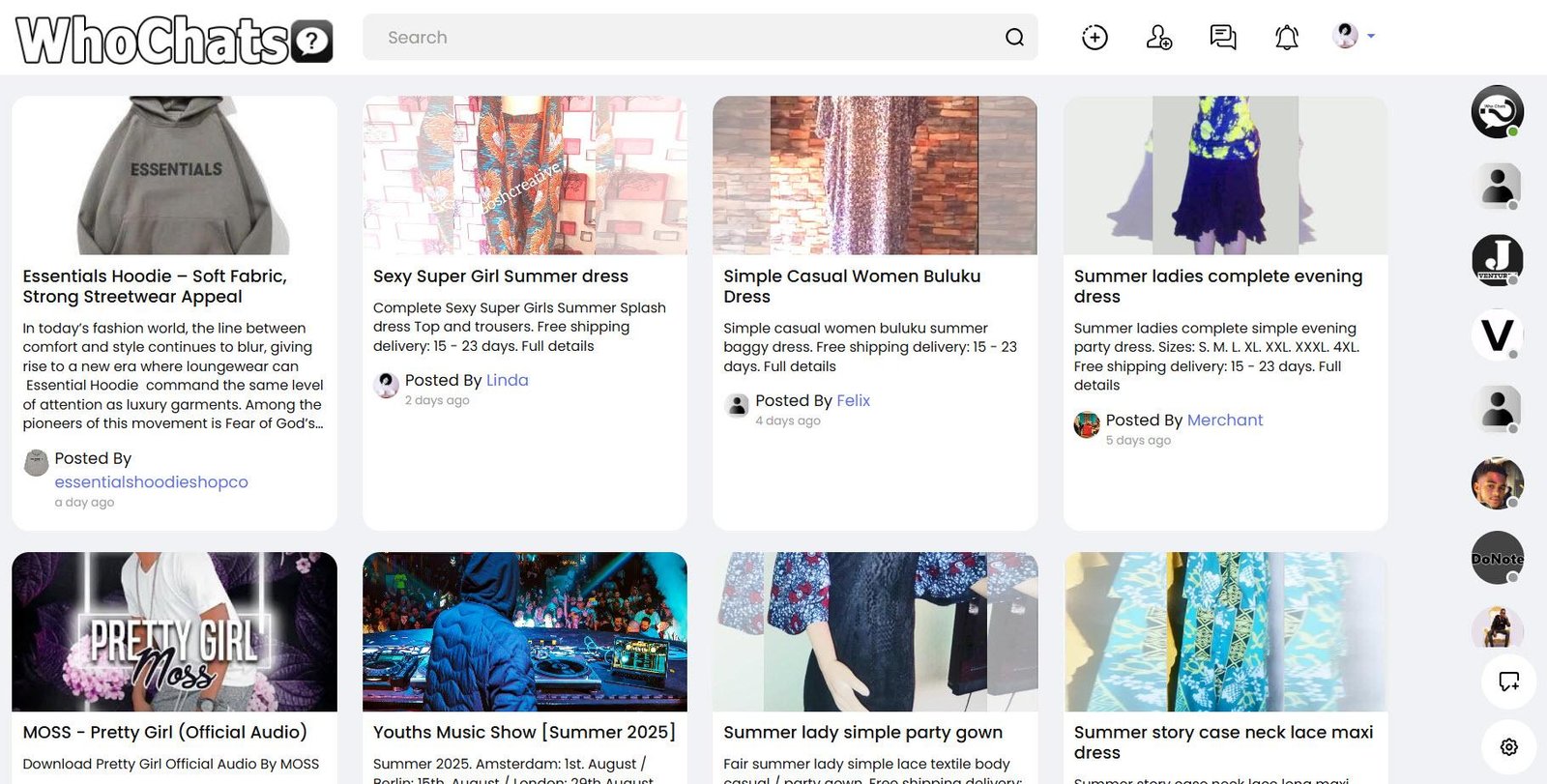Viewport: 1547px width, 784px height.
Task: Open Summer story case neck lace maxi dress
Action: click(x=1223, y=742)
